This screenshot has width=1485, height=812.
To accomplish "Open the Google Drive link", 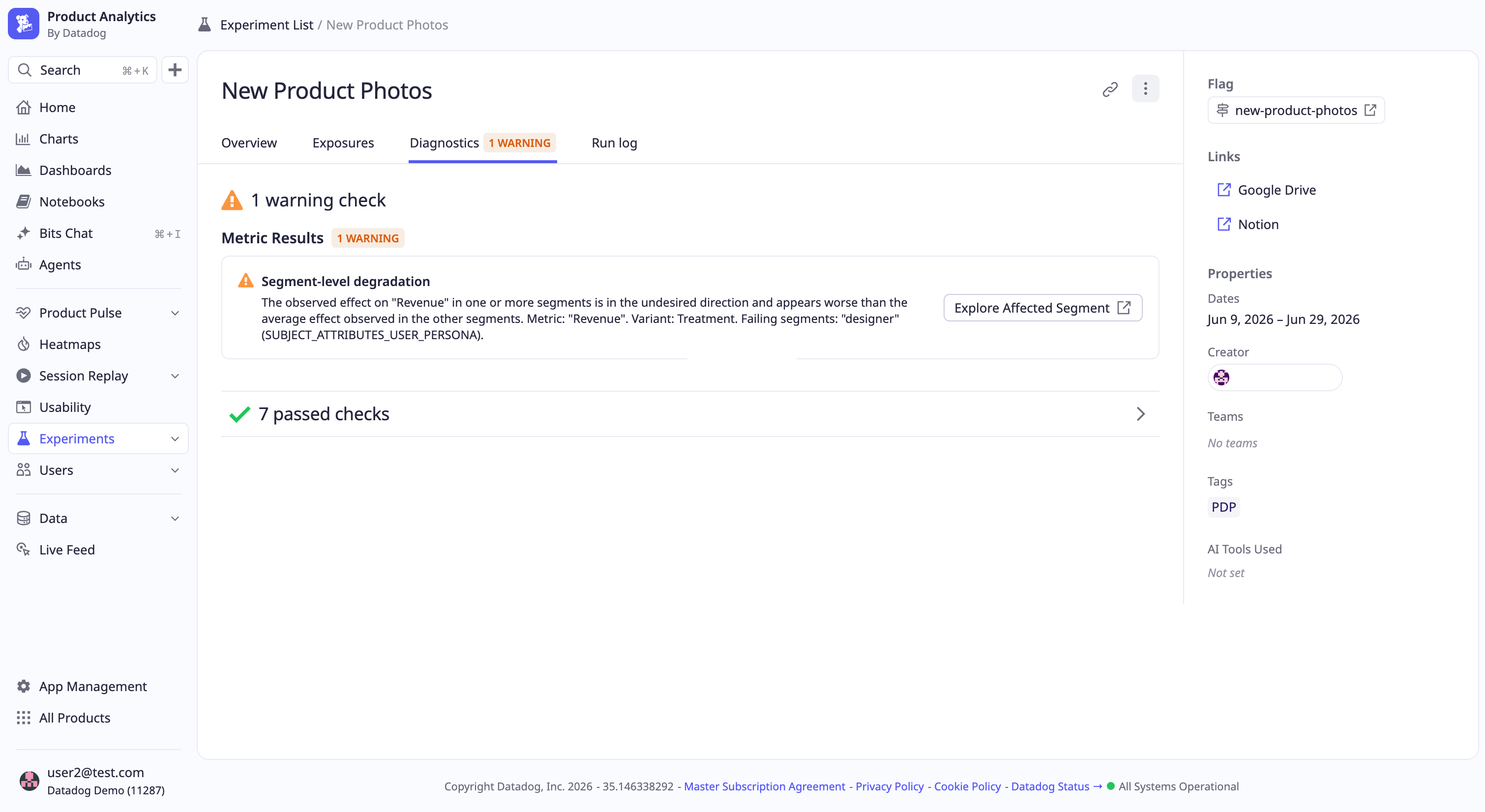I will pyautogui.click(x=1266, y=190).
